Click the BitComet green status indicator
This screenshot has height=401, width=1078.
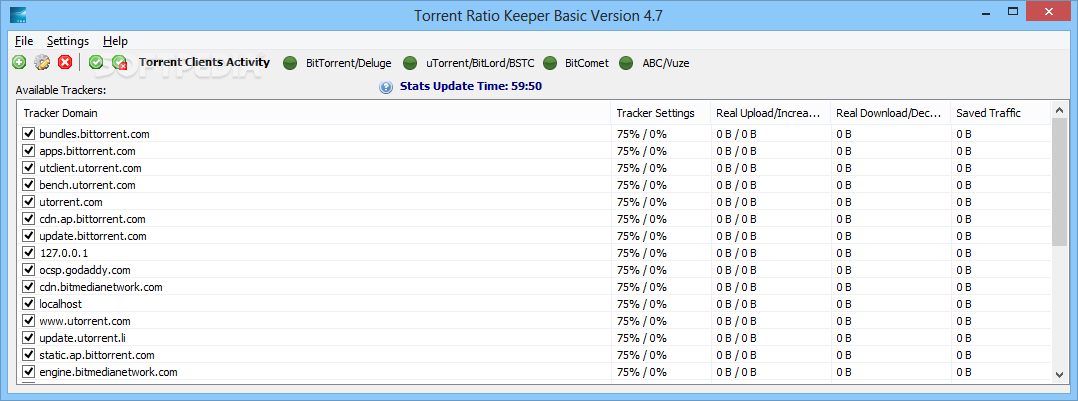pos(550,63)
